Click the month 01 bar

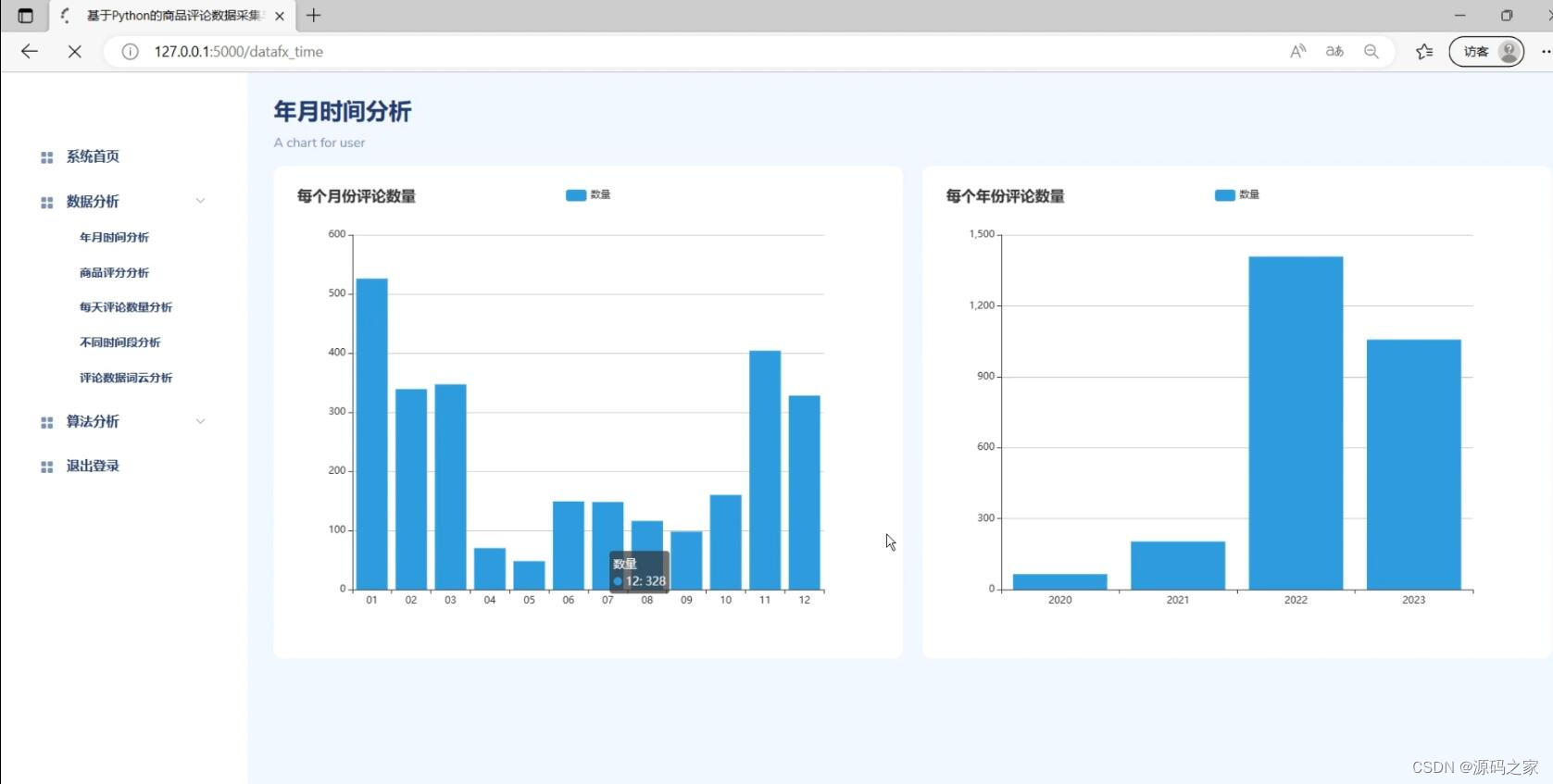(372, 433)
